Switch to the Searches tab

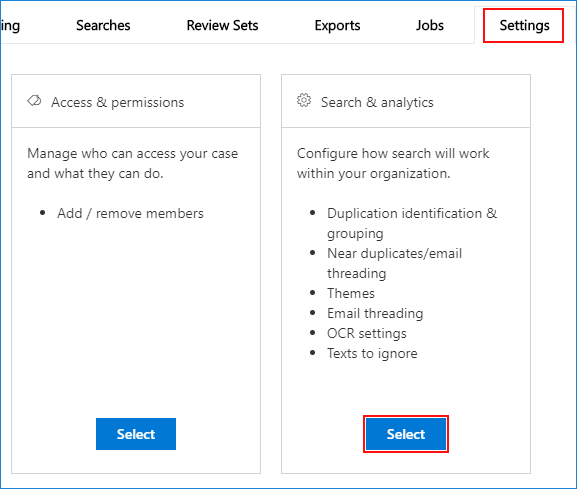tap(103, 25)
